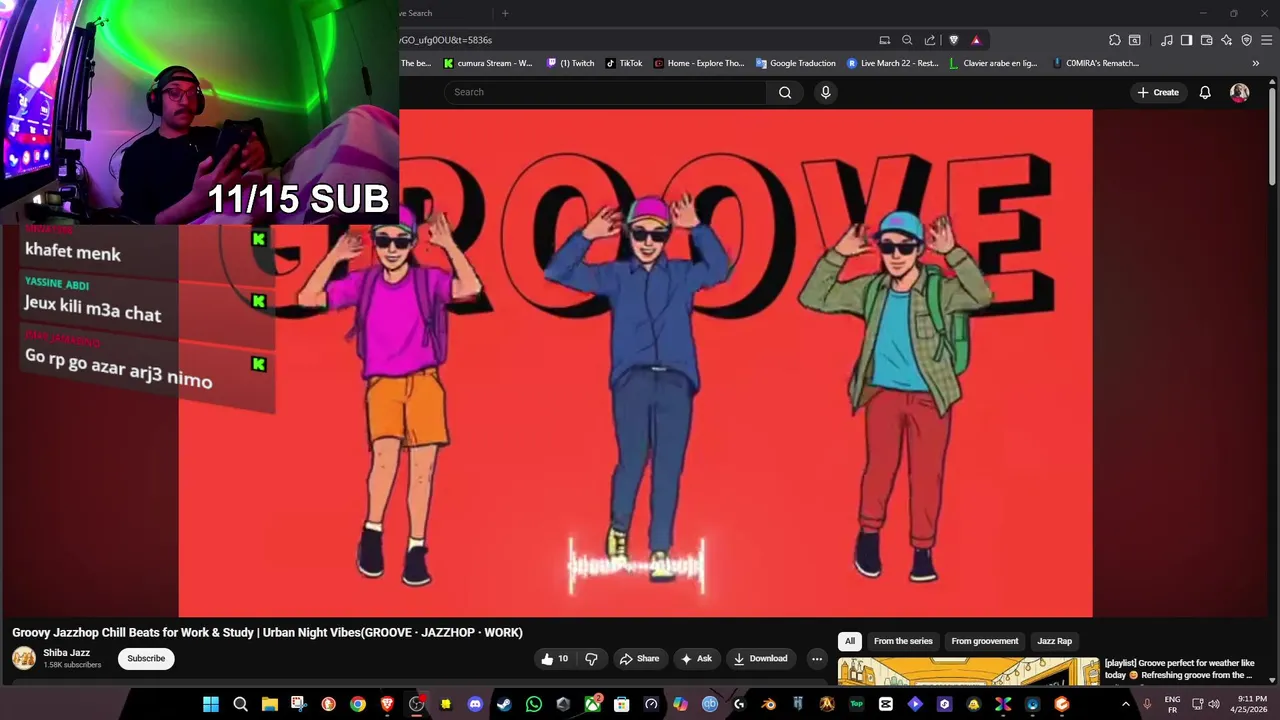Subscribe to the Shiba Jazz channel
Viewport: 1280px width, 720px height.
[x=146, y=658]
